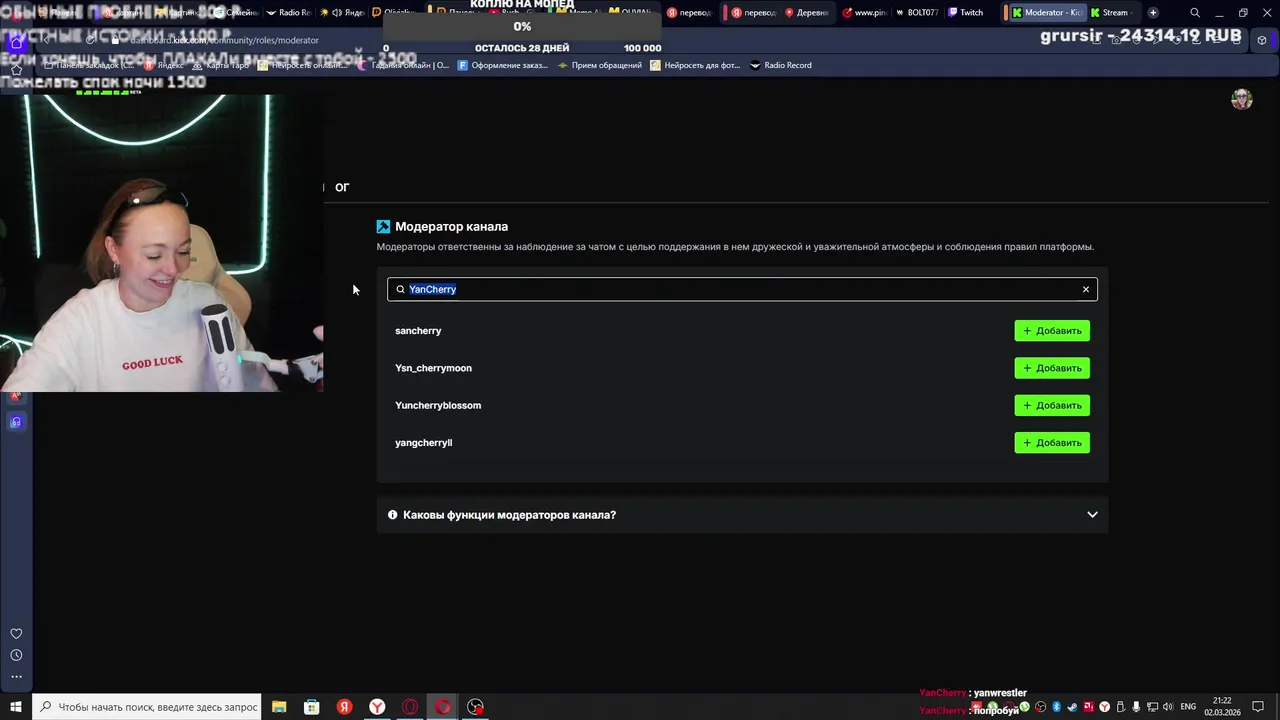Image resolution: width=1280 pixels, height=720 pixels.
Task: Click the Windows taskbar search box
Action: tap(147, 707)
